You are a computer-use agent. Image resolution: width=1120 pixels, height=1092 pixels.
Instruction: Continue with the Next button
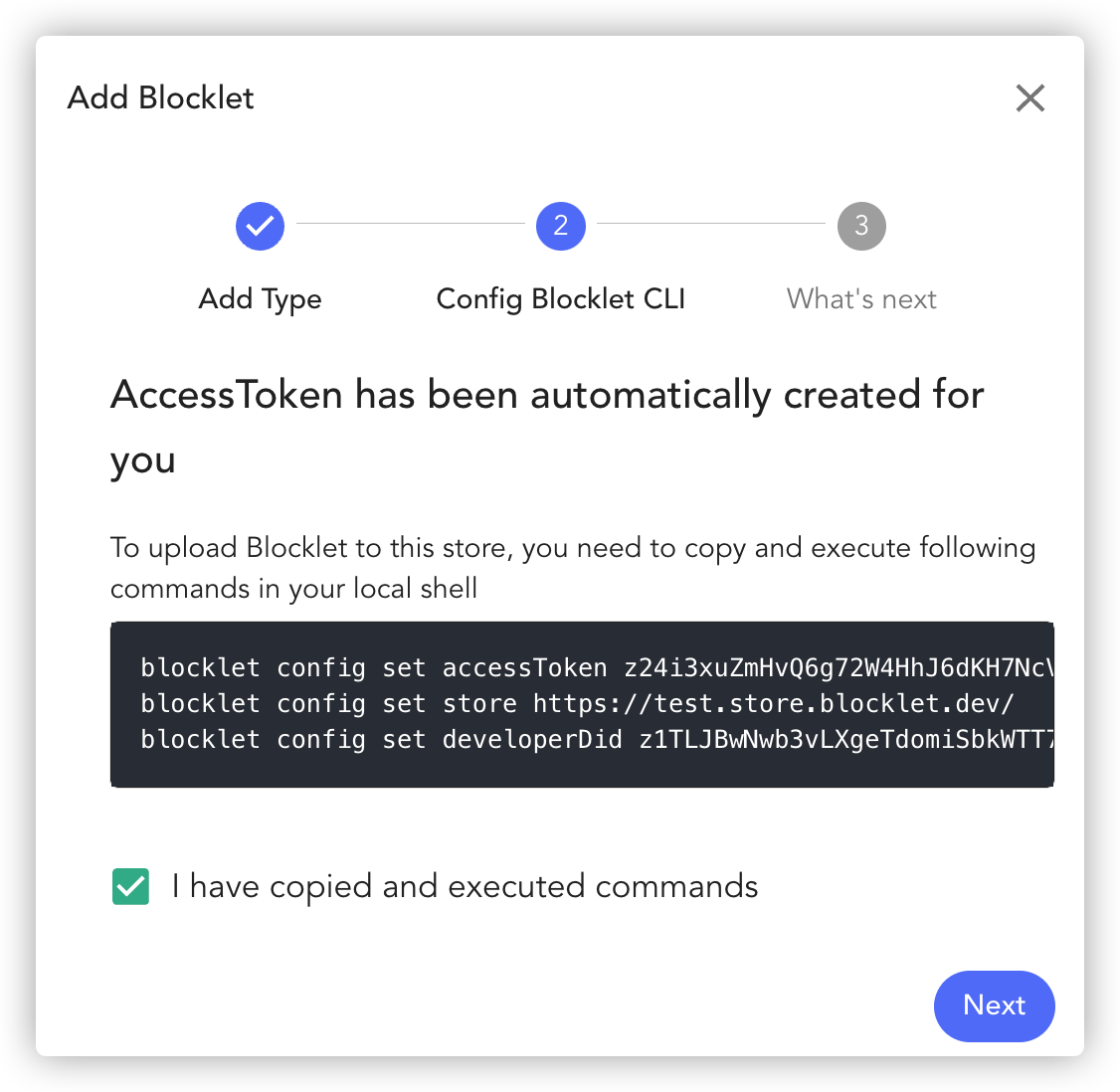[995, 1005]
